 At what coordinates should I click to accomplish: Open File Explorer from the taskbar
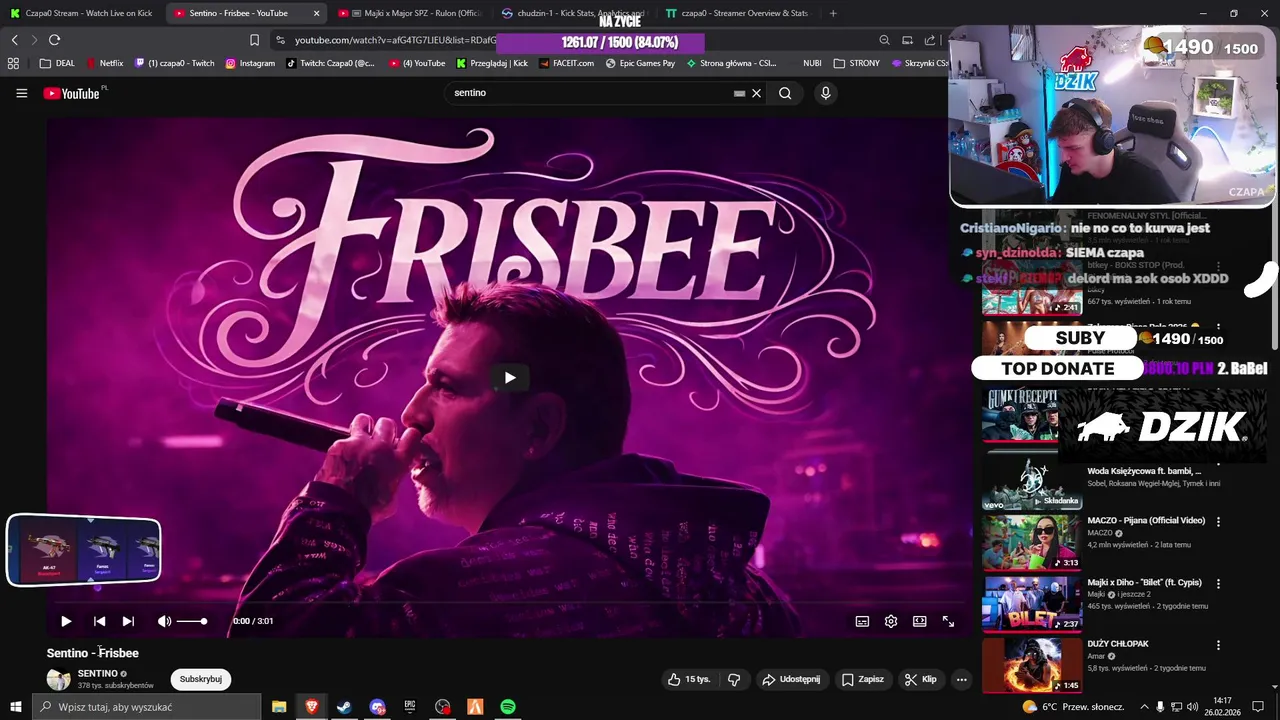click(x=279, y=707)
